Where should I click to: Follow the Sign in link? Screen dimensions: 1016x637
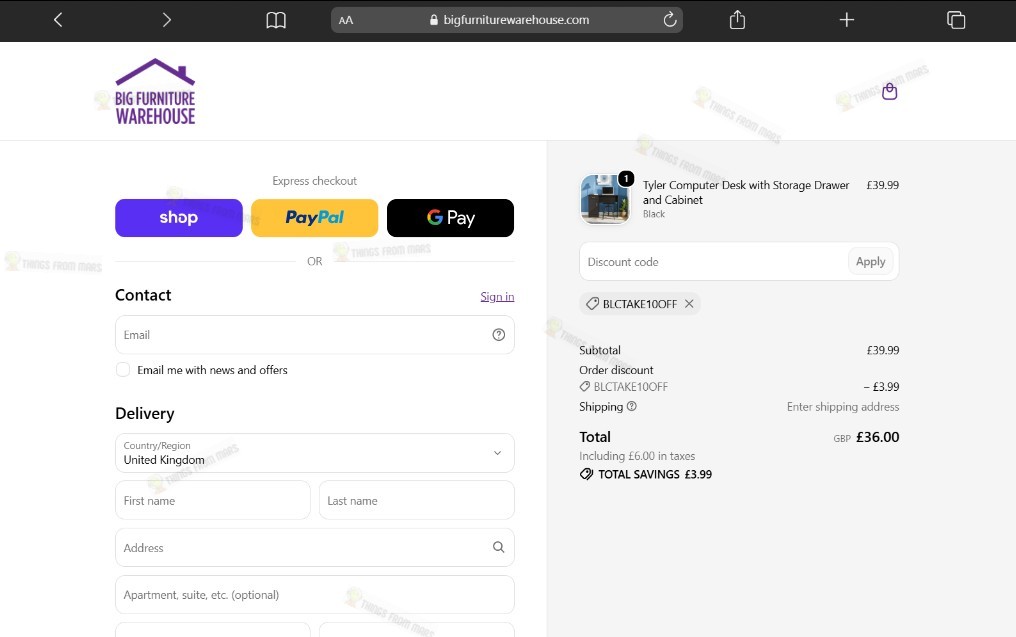coord(497,296)
